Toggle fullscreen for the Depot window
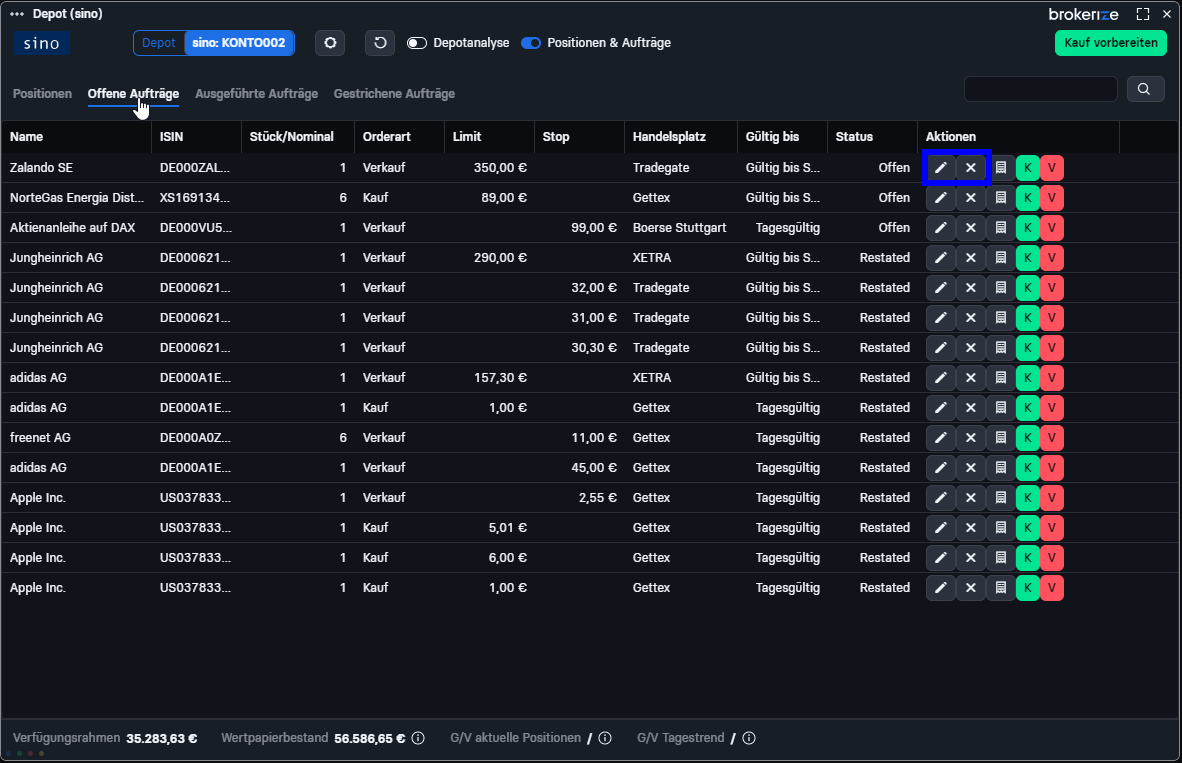1182x763 pixels. coord(1143,14)
